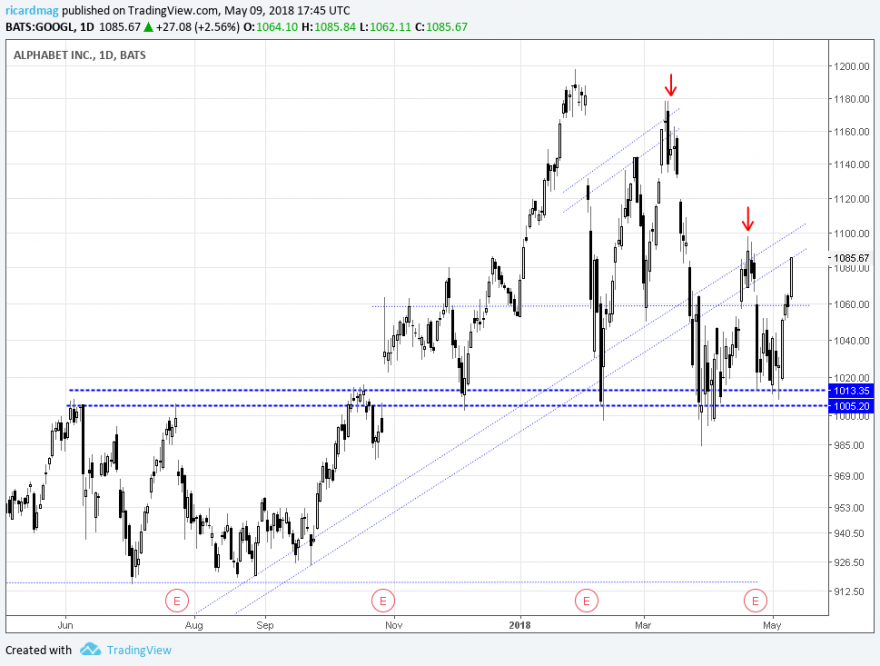The height and width of the screenshot is (666, 880).
Task: Click the 940.50 price axis label
Action: click(850, 534)
